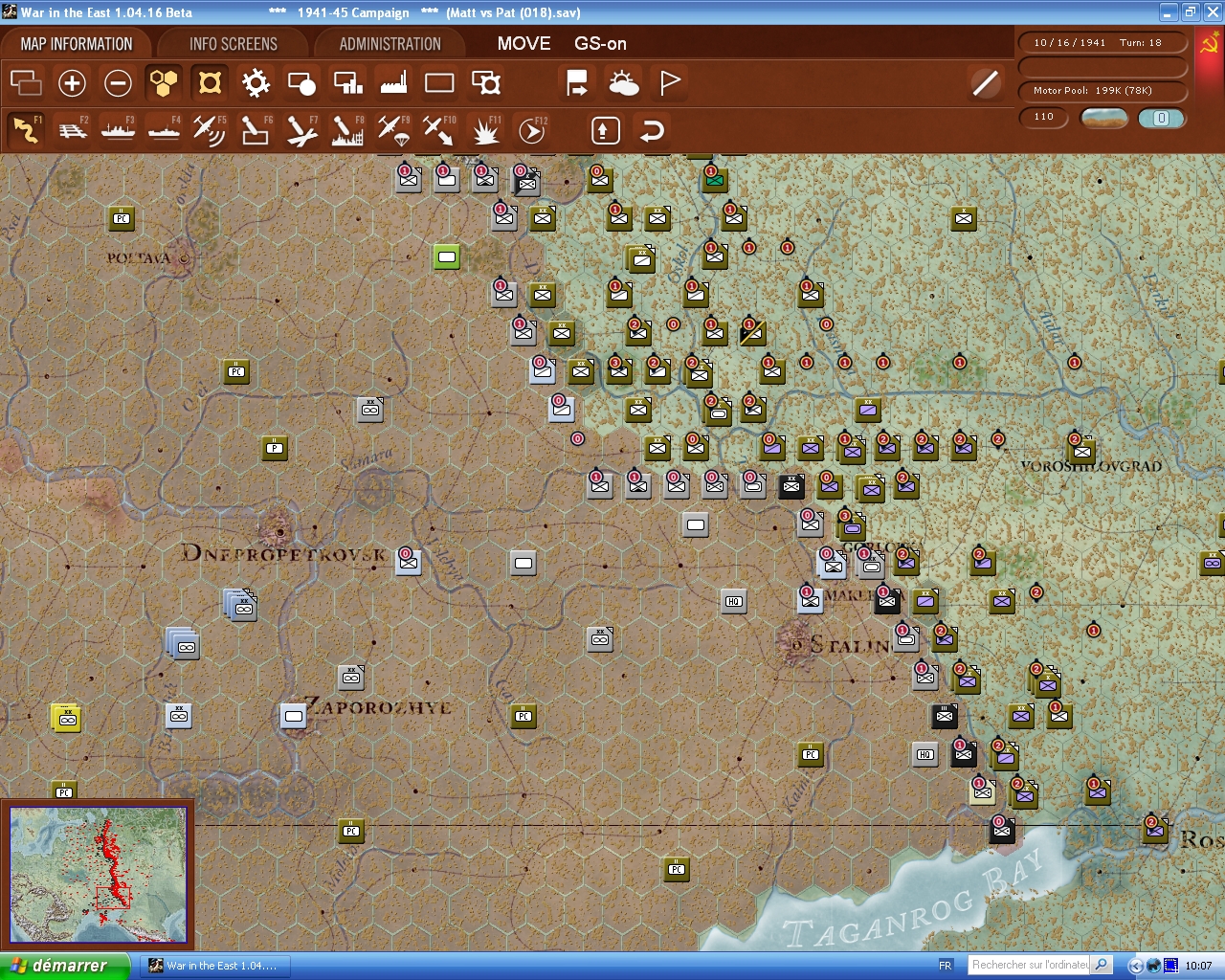This screenshot has height=980, width=1225.
Task: Zoom out with the minus icon
Action: tap(118, 83)
